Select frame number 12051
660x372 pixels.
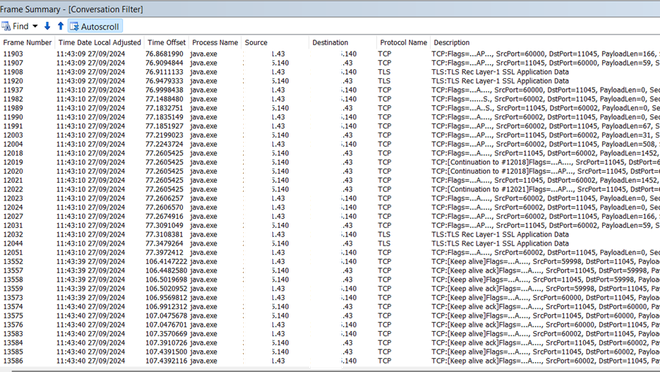[x=13, y=252]
